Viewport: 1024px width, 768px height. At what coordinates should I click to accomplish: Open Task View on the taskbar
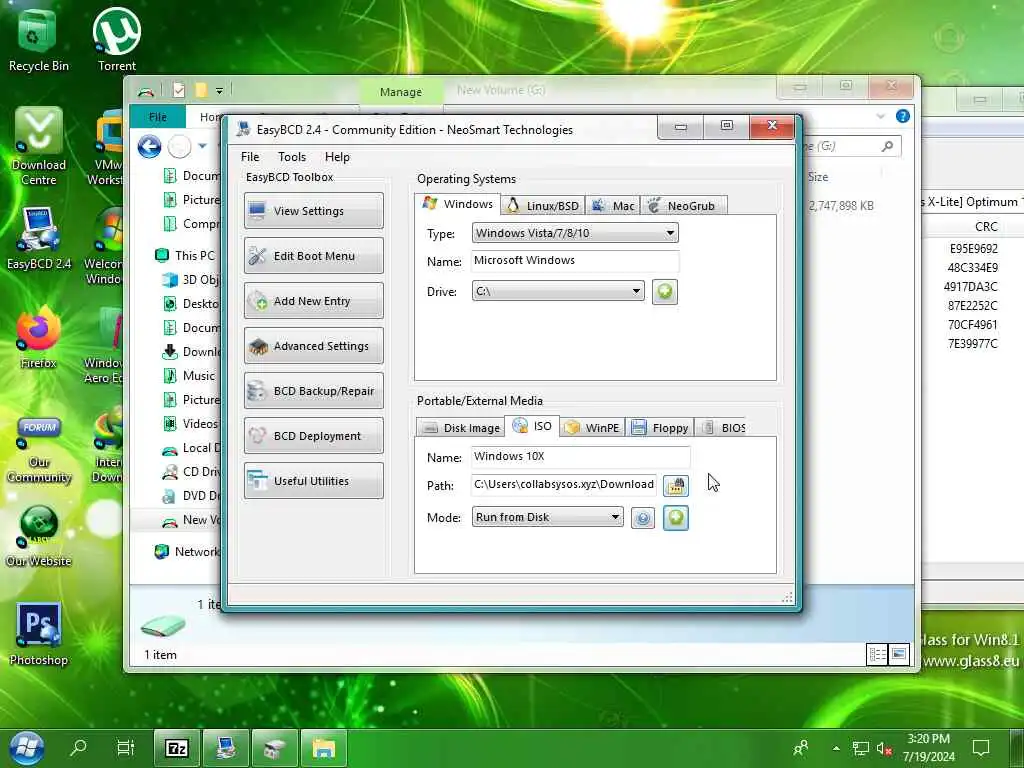pyautogui.click(x=125, y=747)
